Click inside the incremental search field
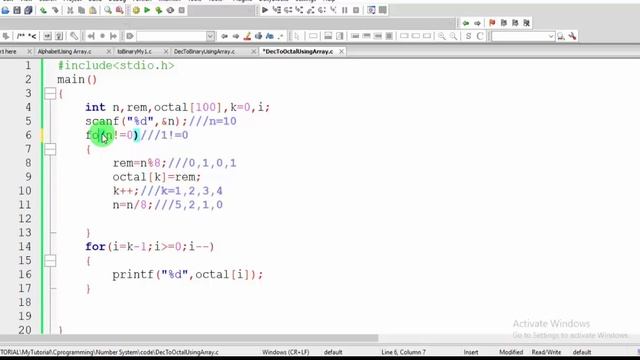 [x=171, y=36]
